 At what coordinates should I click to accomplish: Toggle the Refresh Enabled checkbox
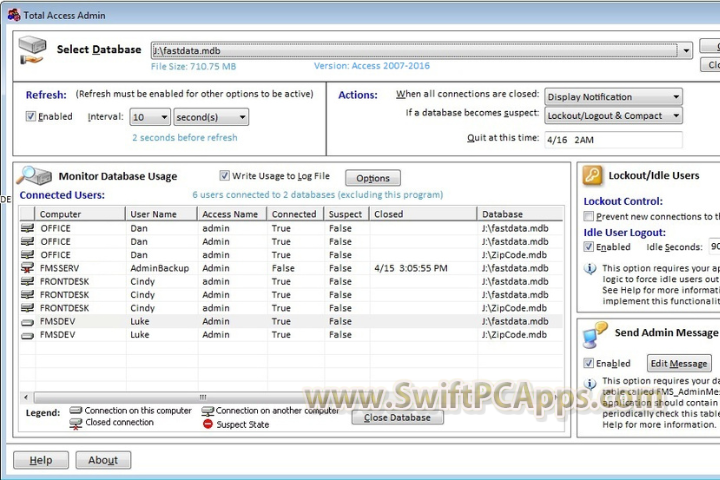click(x=30, y=116)
